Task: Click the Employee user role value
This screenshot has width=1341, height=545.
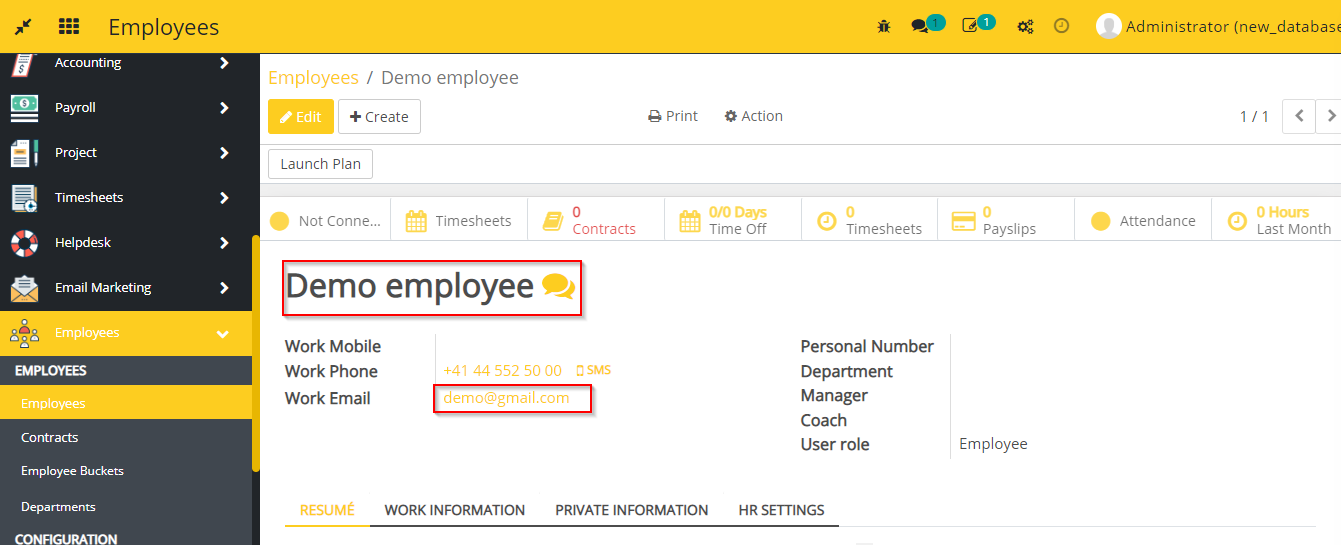Action: pyautogui.click(x=993, y=444)
